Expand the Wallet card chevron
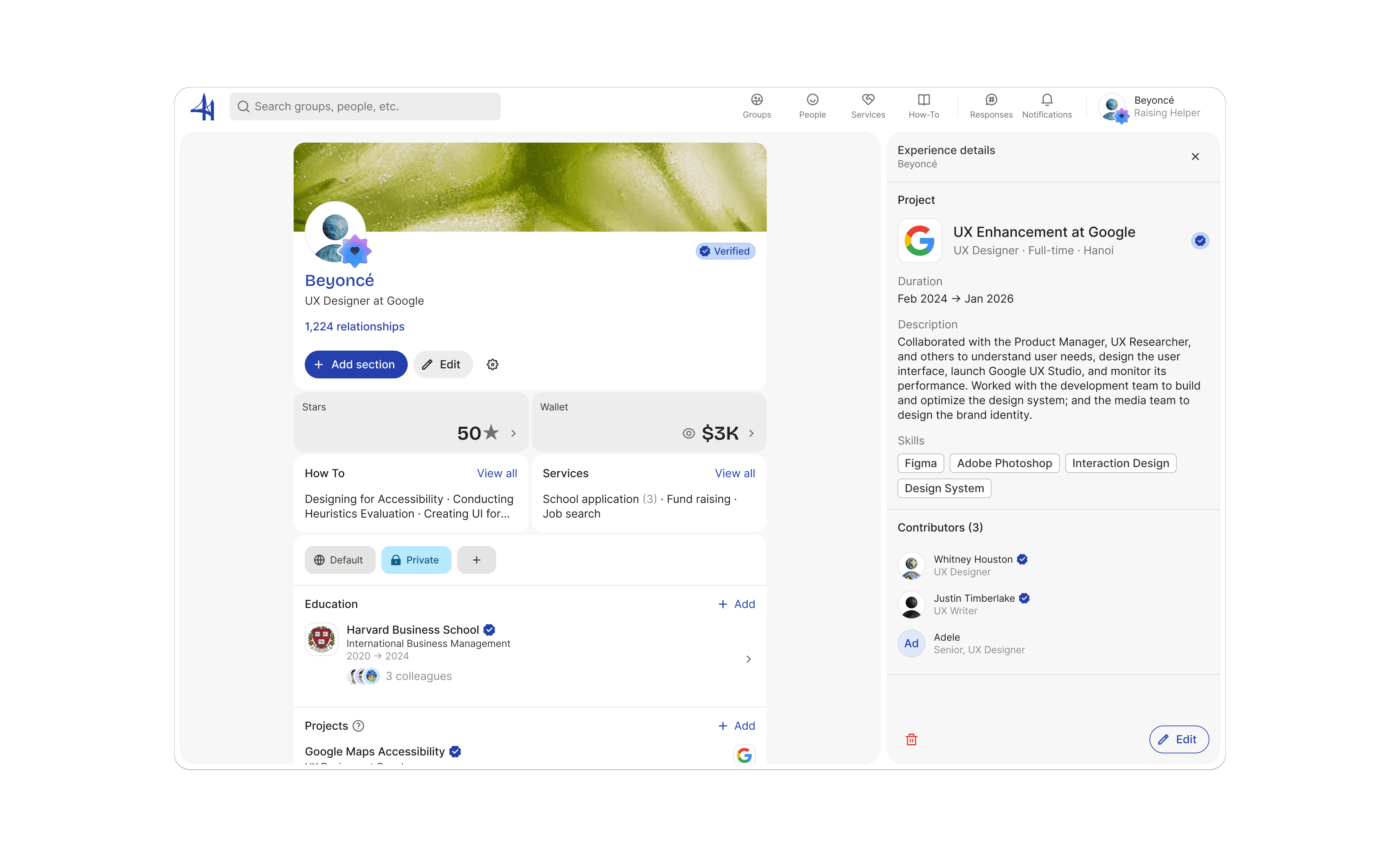This screenshot has width=1400, height=857. click(752, 433)
